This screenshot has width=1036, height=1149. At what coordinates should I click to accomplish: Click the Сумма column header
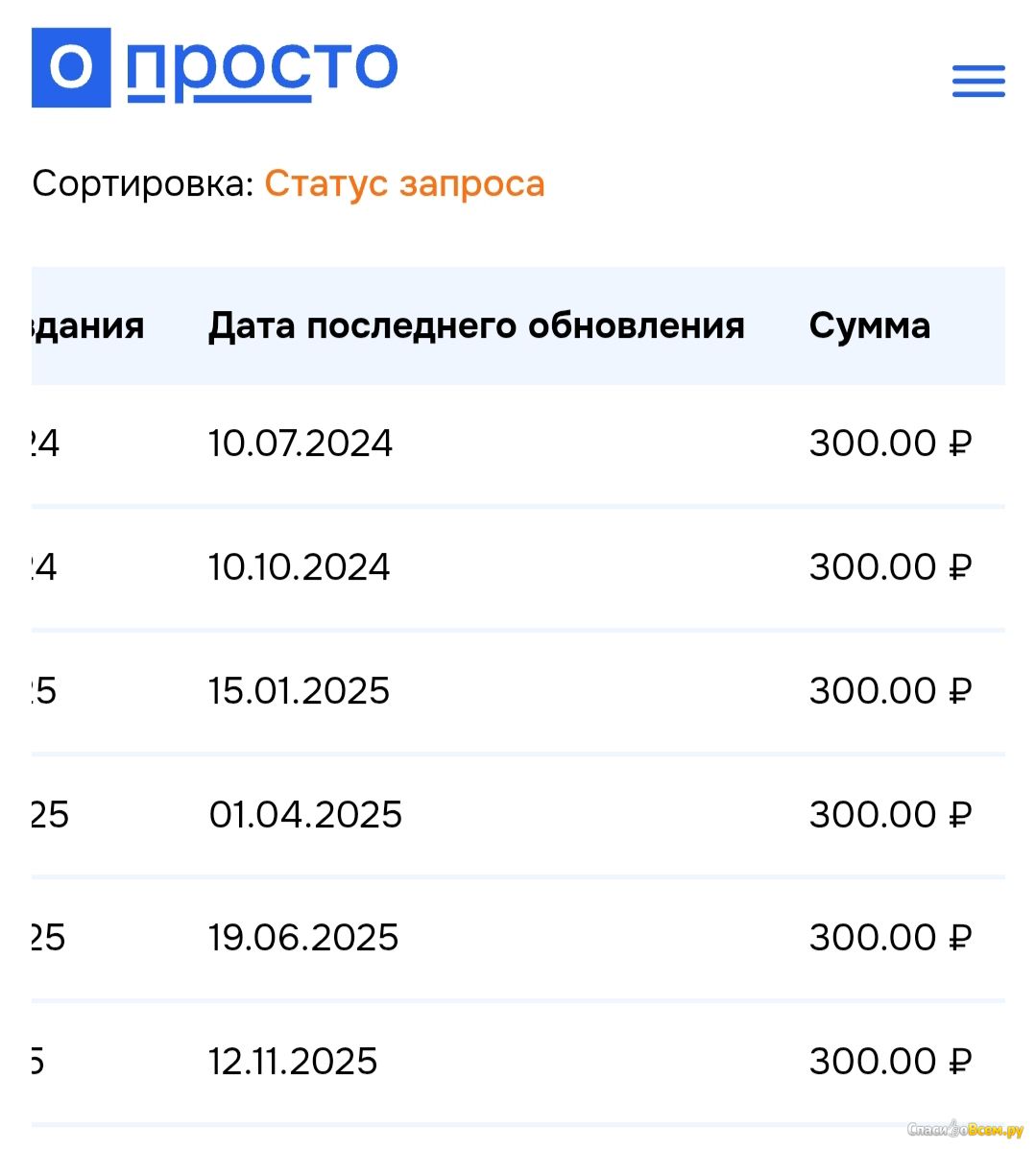(x=869, y=326)
